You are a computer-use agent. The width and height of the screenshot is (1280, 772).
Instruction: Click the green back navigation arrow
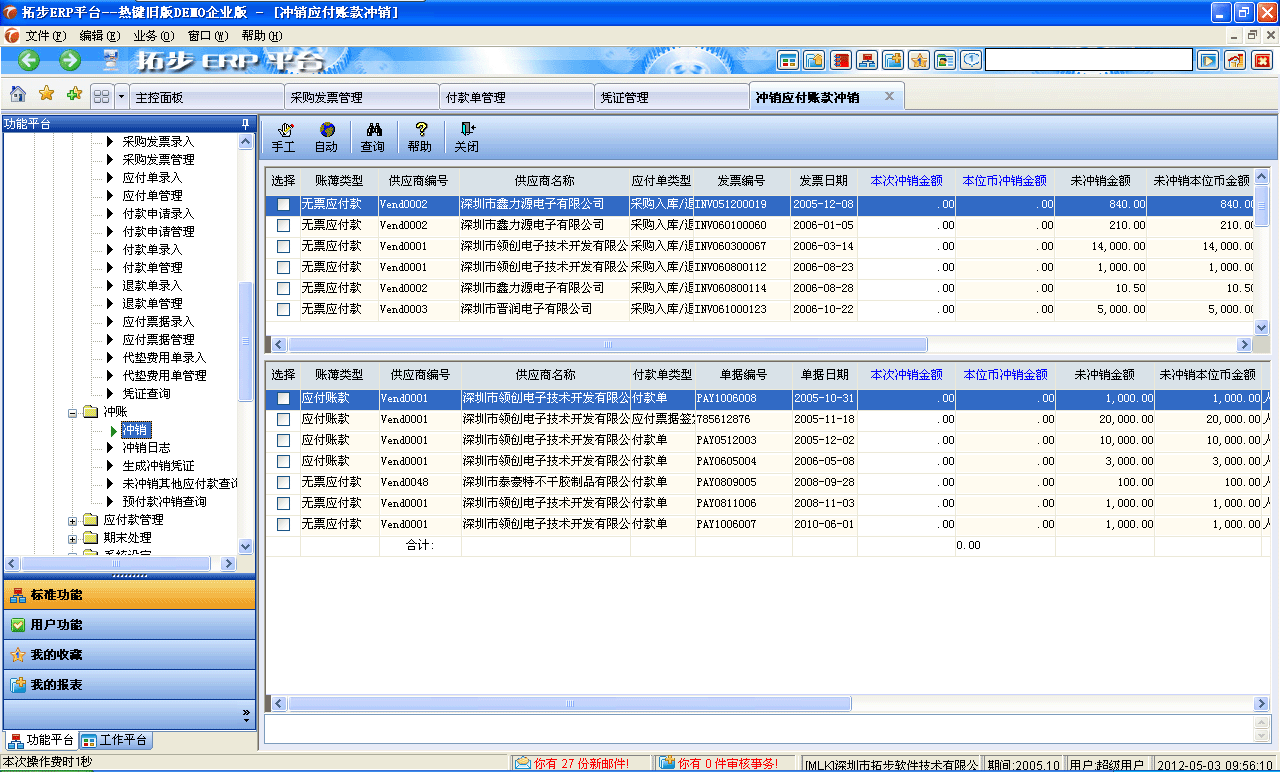(28, 60)
